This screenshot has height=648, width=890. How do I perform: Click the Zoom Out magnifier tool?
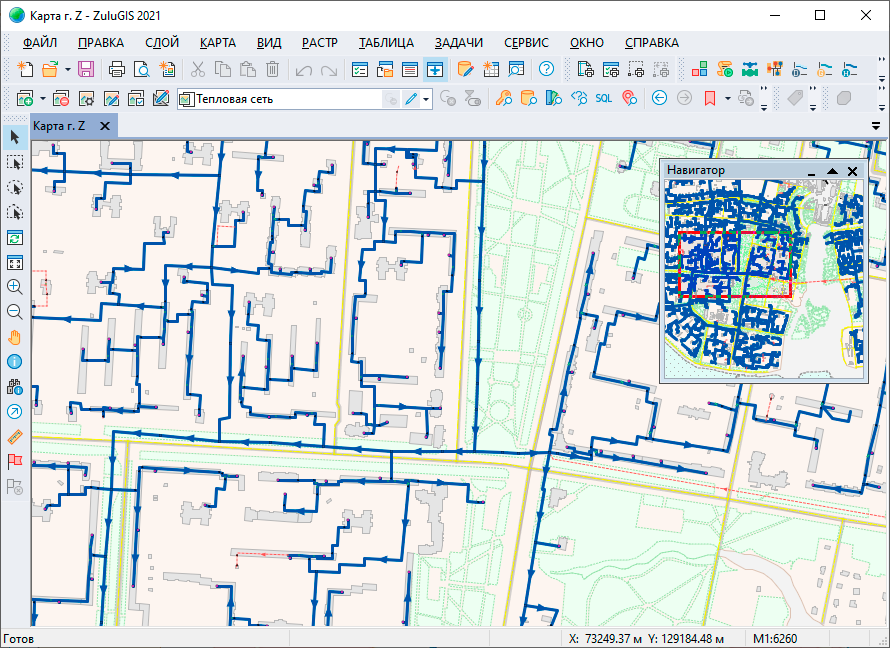click(x=14, y=311)
